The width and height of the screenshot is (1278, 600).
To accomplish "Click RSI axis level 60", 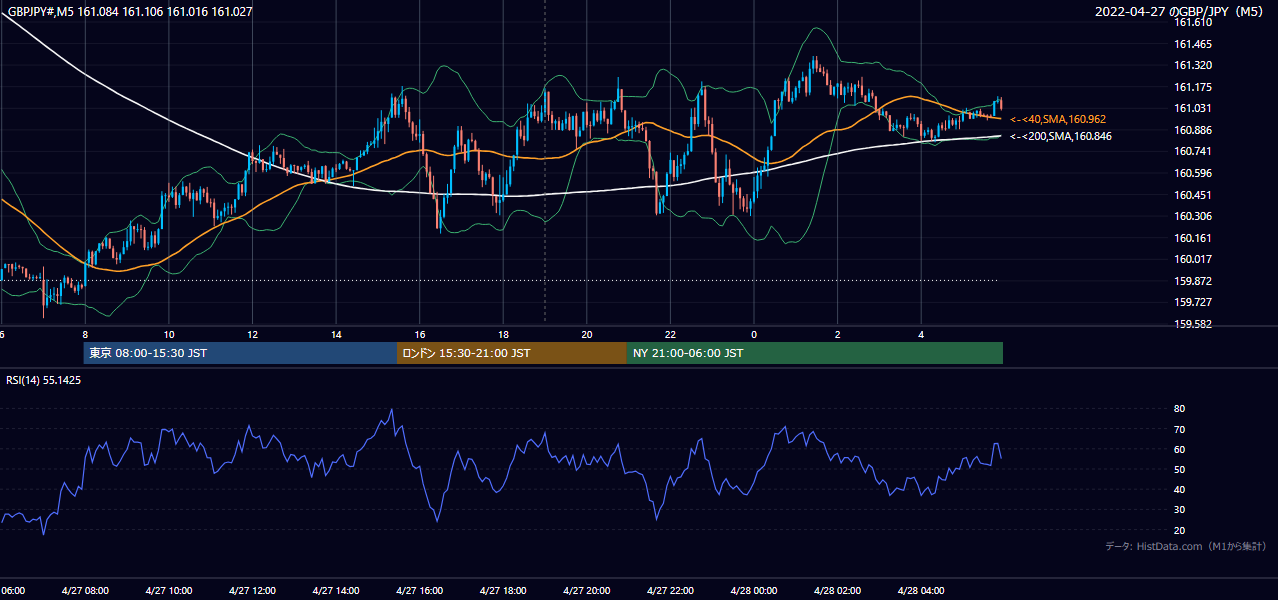I will coord(1179,449).
